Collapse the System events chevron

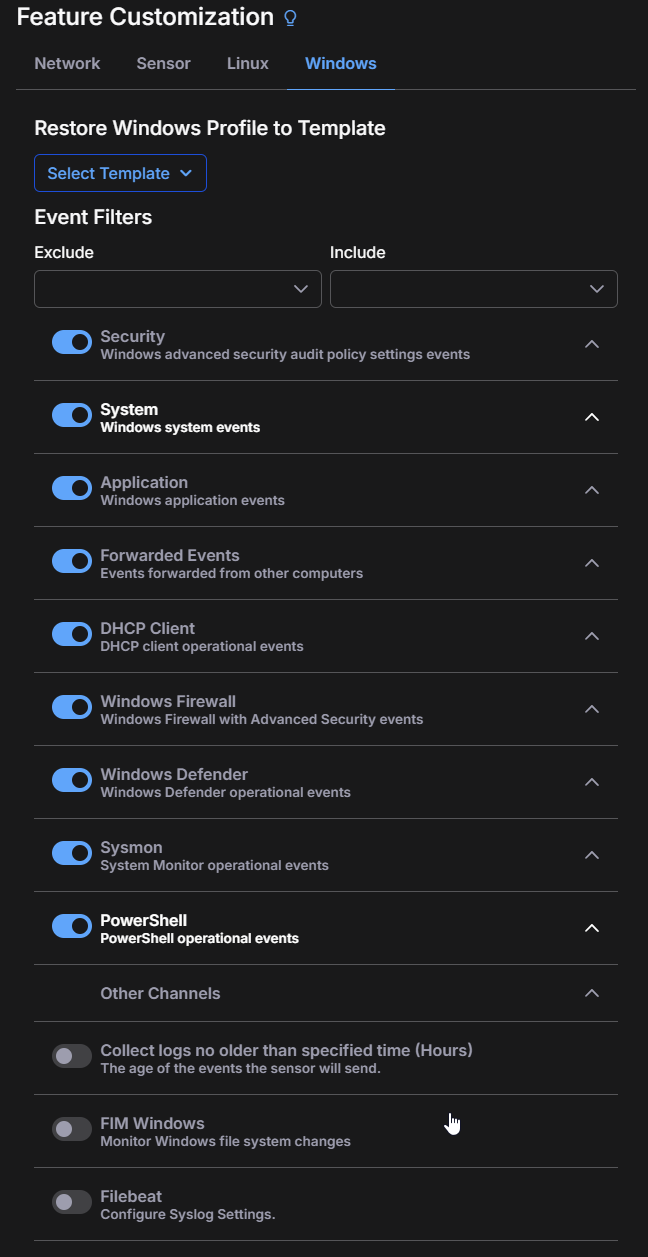tap(592, 417)
